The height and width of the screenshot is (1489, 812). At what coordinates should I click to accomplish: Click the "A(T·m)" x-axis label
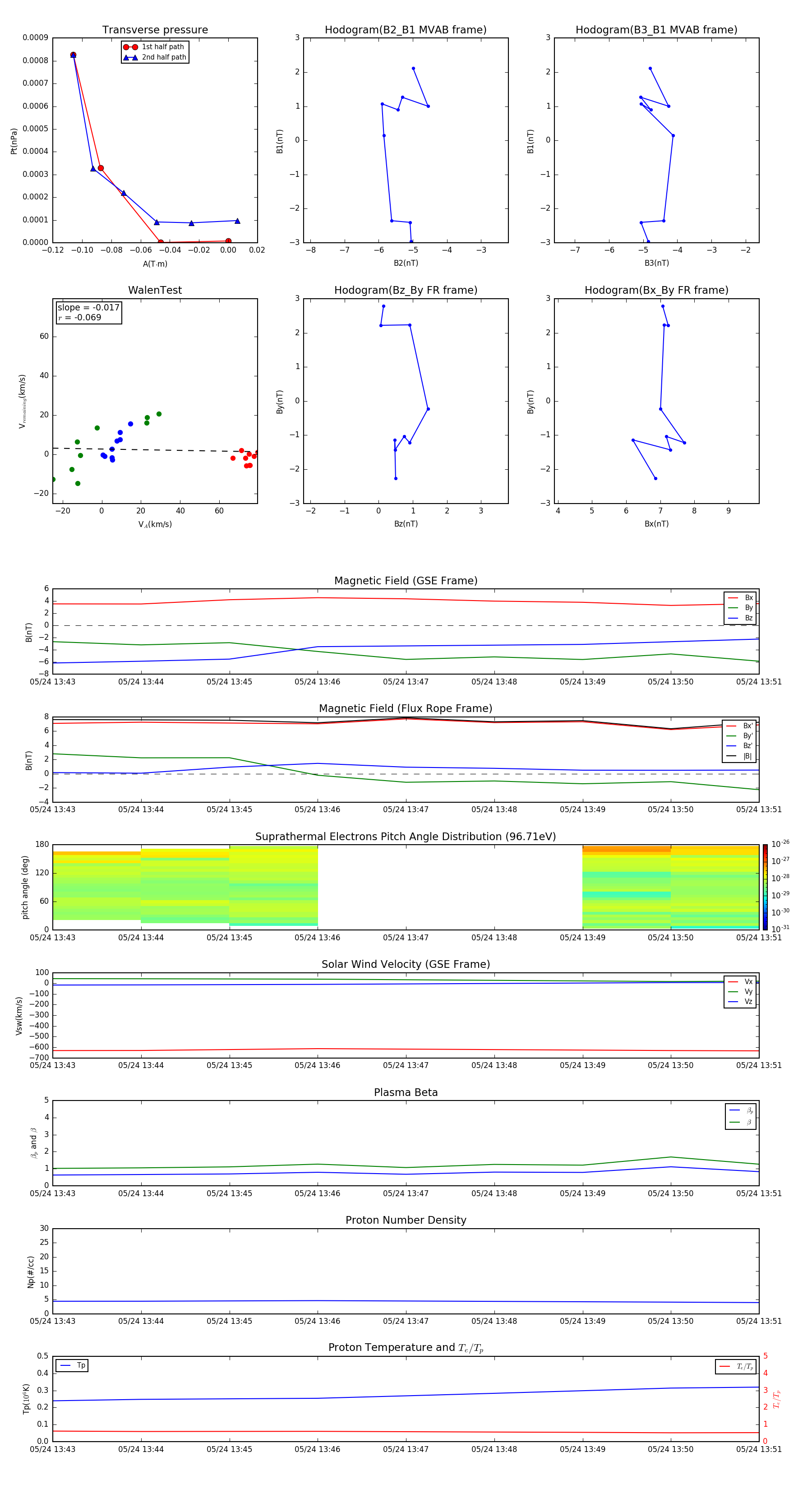tap(155, 264)
